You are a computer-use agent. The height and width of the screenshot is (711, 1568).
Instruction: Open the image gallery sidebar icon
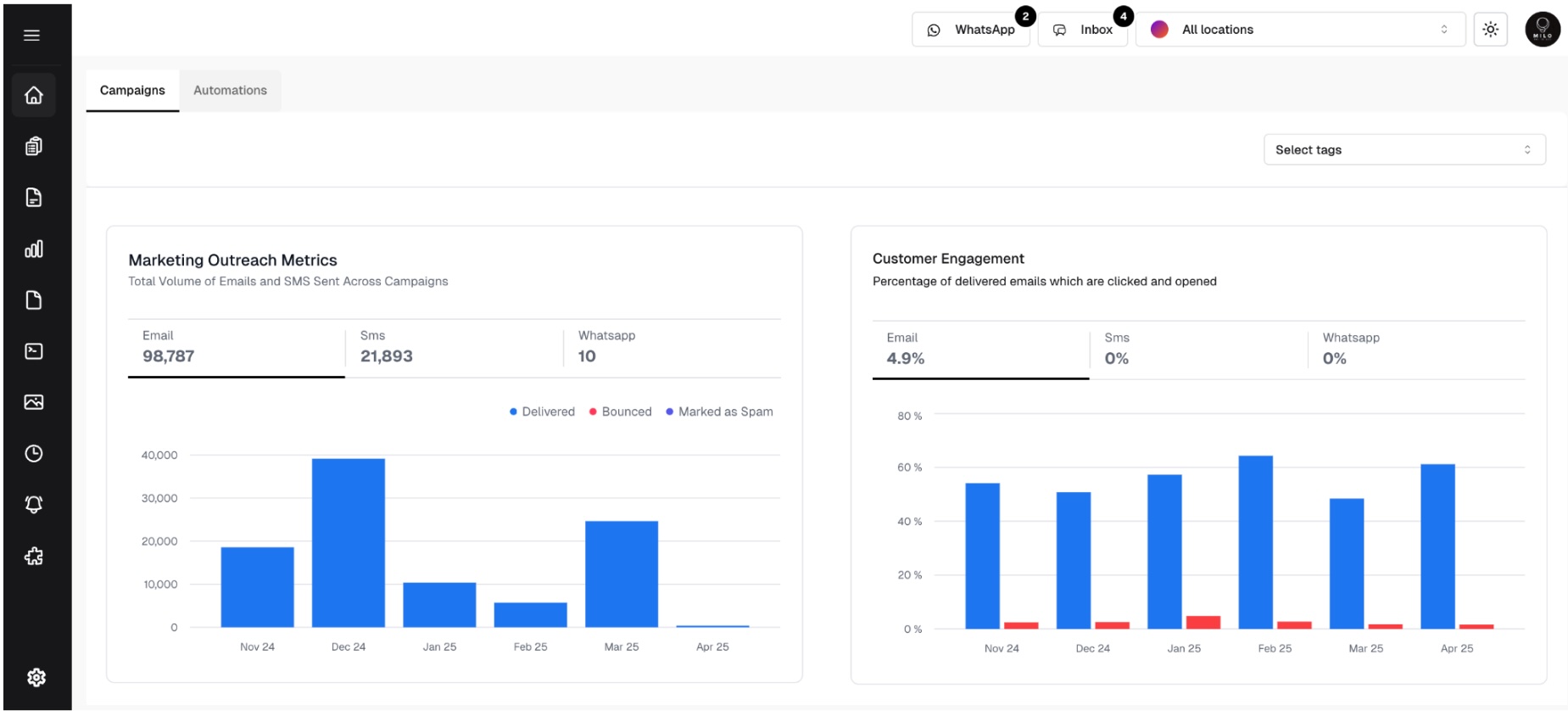click(34, 402)
